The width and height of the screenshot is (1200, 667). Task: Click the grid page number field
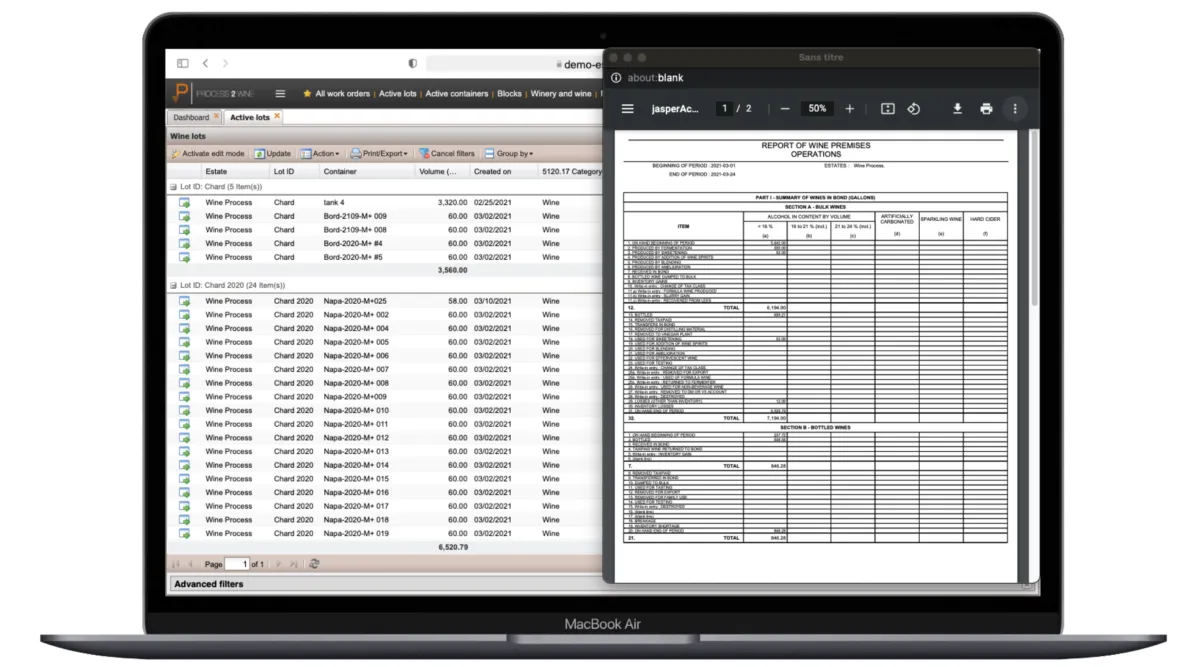point(236,564)
